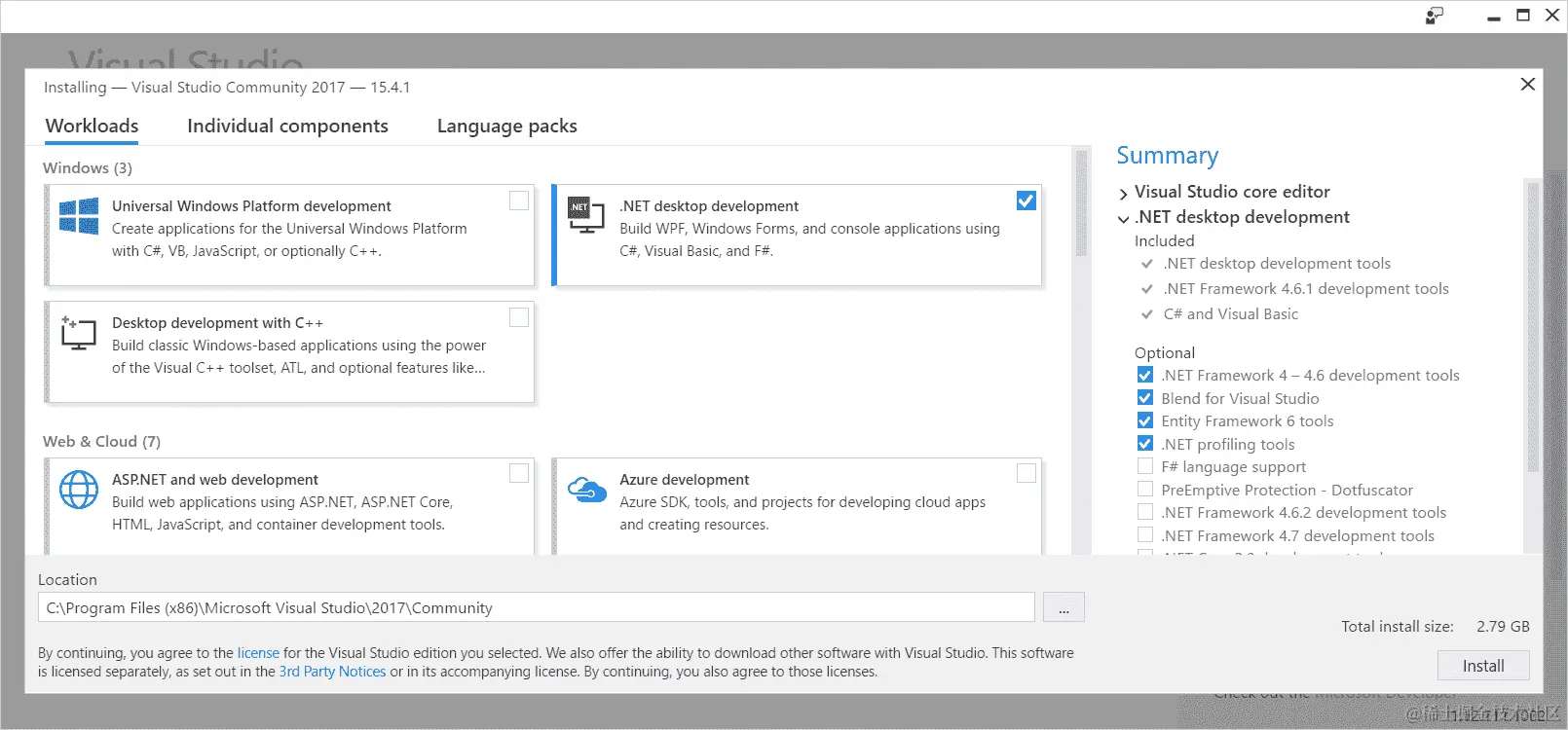Enable F# language support

(x=1145, y=466)
